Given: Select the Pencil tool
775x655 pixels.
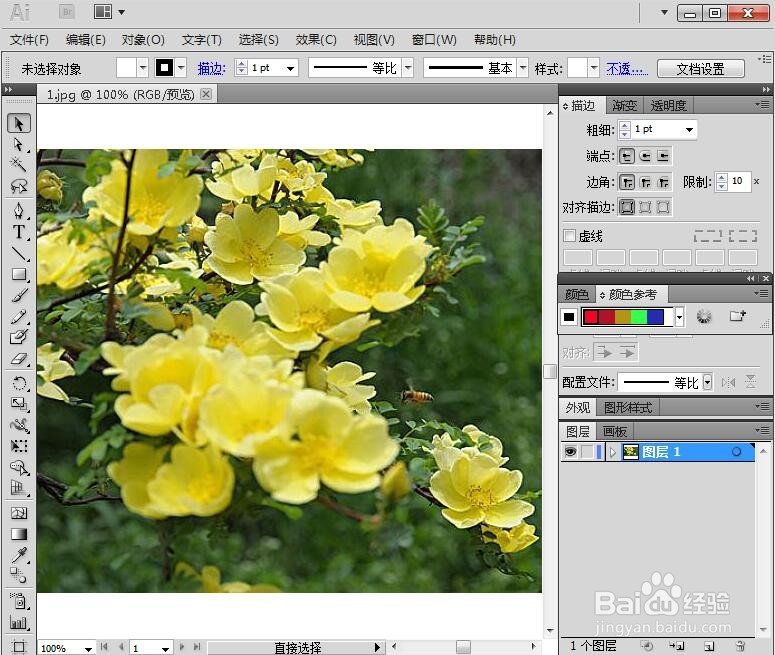Looking at the screenshot, I should tap(19, 316).
